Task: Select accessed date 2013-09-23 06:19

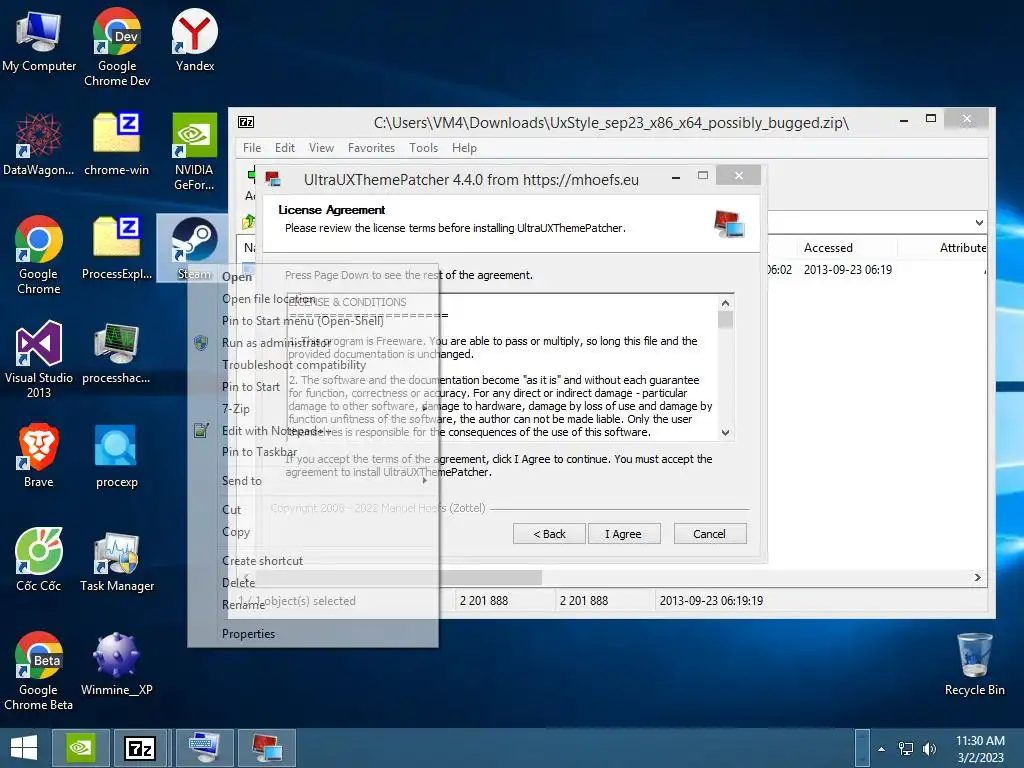Action: pyautogui.click(x=847, y=270)
